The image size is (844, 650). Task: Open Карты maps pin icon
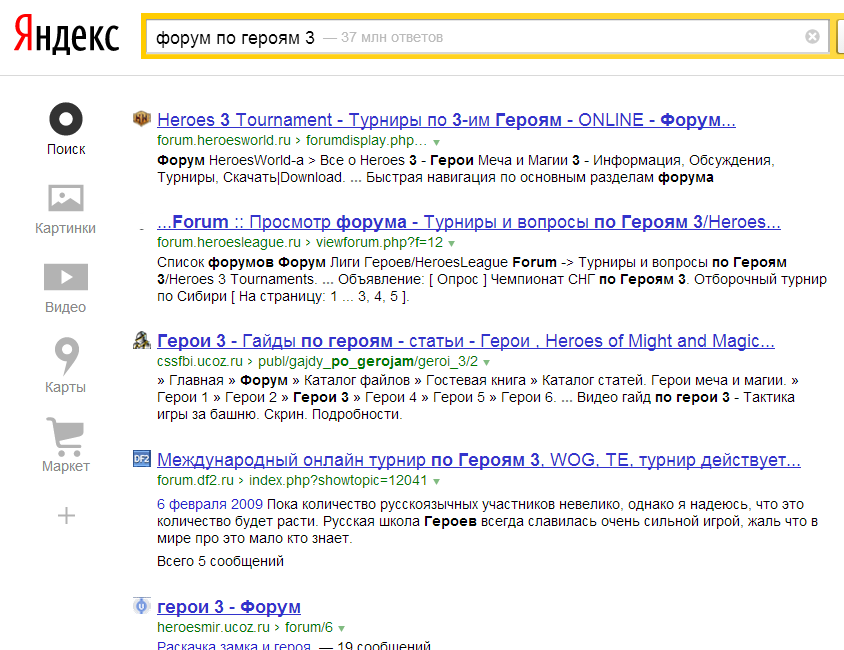coord(67,356)
